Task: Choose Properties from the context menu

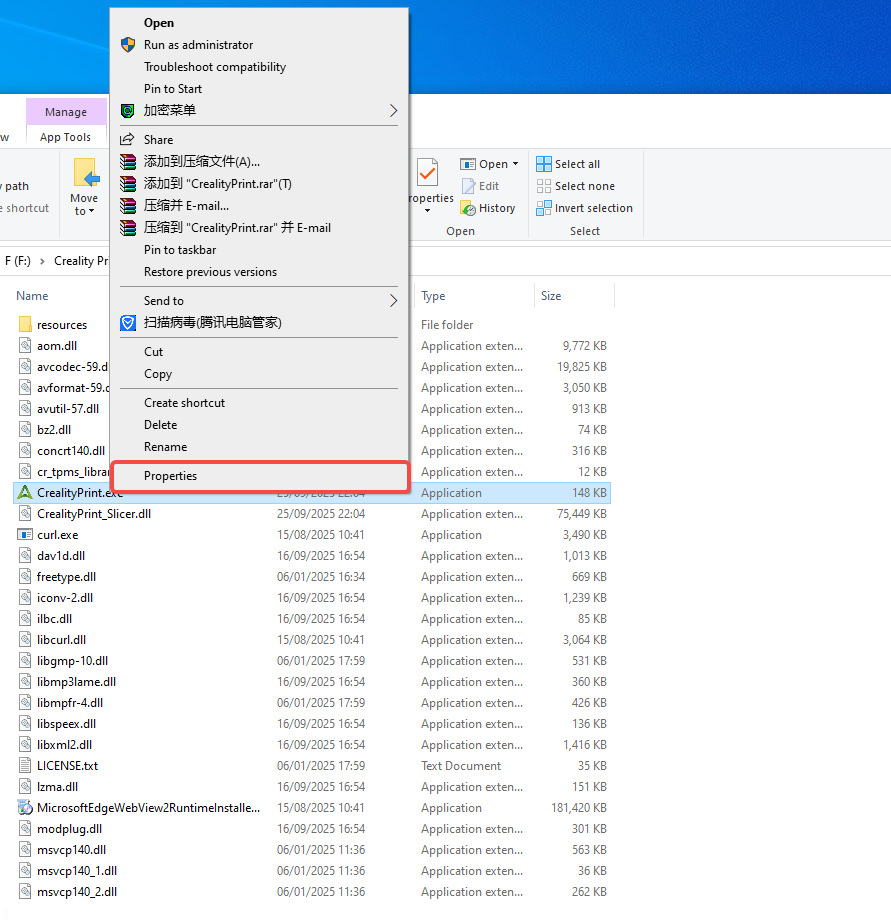Action: (170, 476)
